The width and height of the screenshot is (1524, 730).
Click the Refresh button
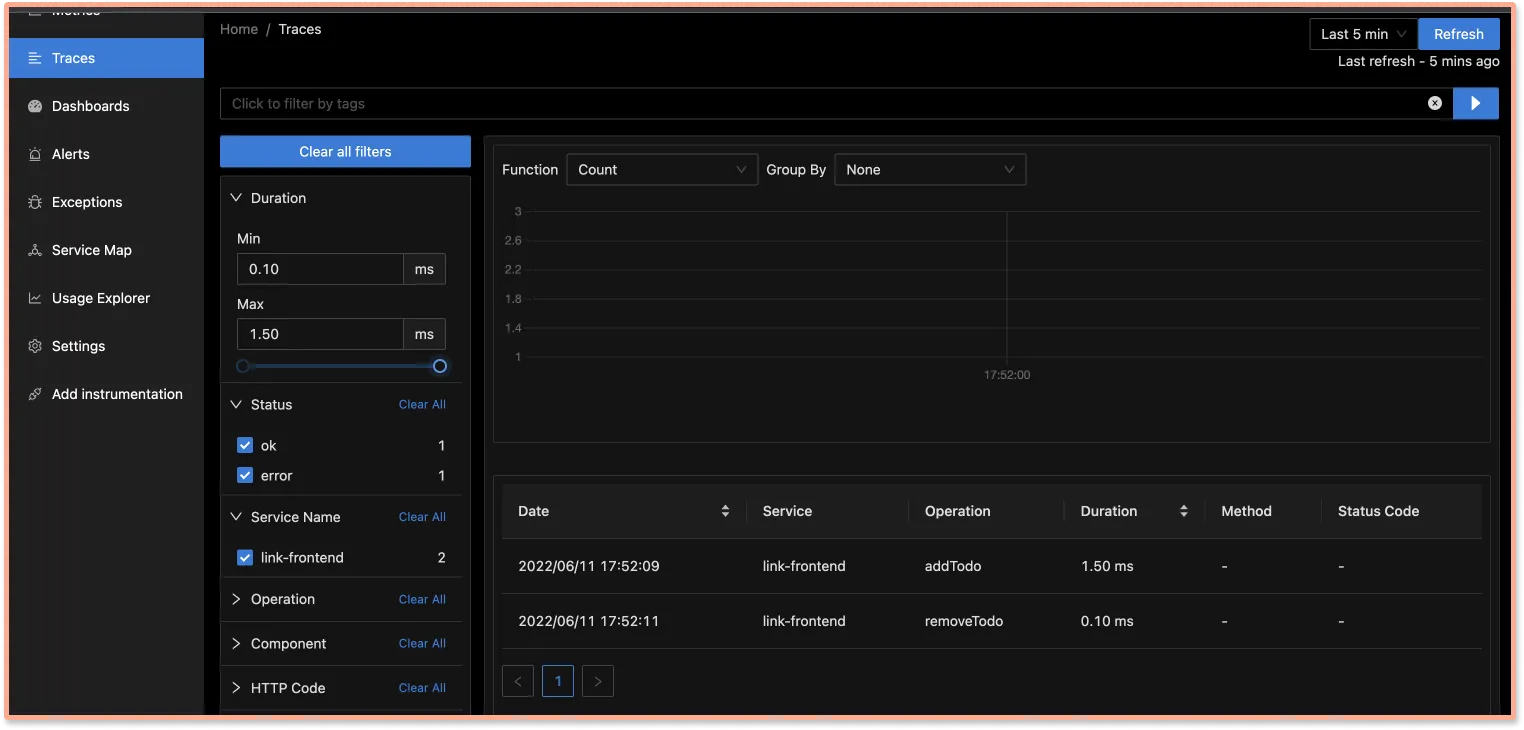pos(1459,34)
